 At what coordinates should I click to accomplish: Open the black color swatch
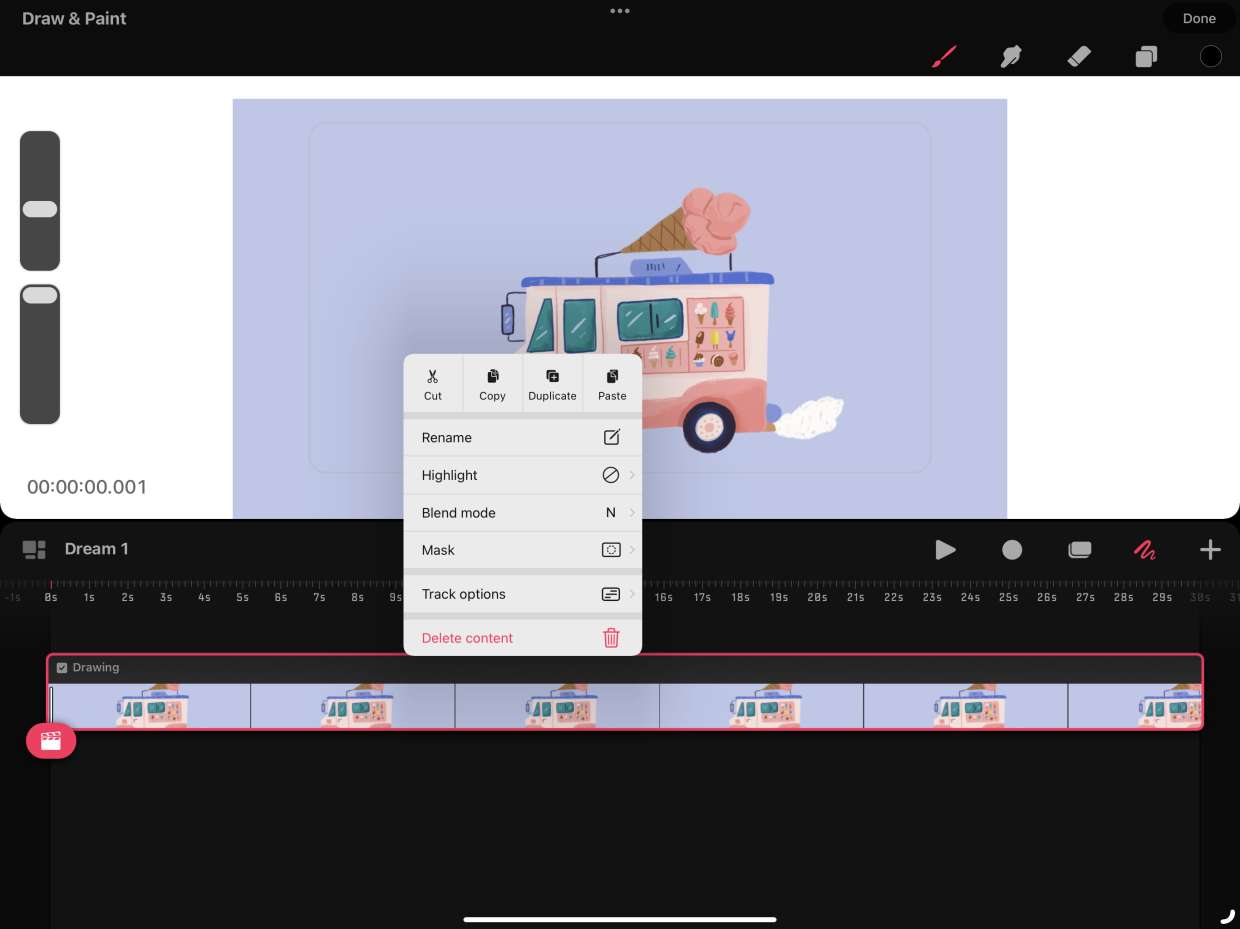pos(1210,56)
